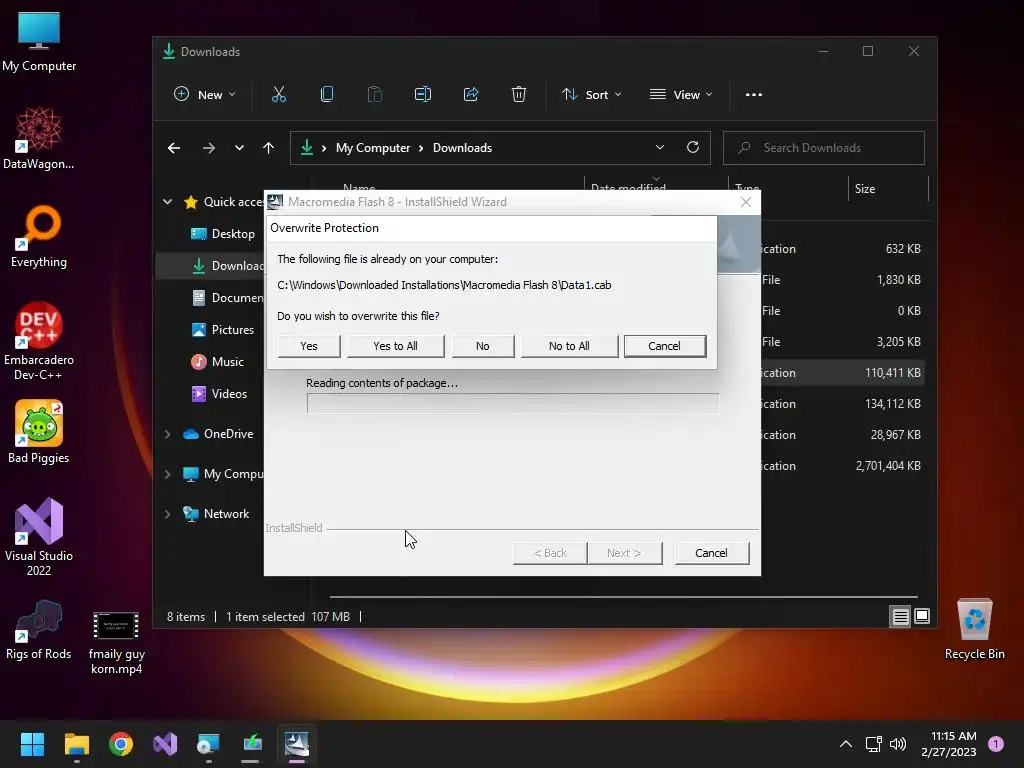
Task: Select Network in navigation pane
Action: point(216,514)
